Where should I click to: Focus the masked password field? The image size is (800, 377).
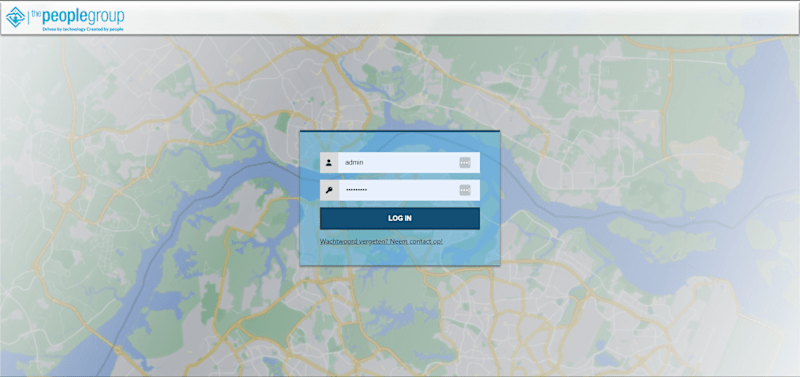pos(409,190)
